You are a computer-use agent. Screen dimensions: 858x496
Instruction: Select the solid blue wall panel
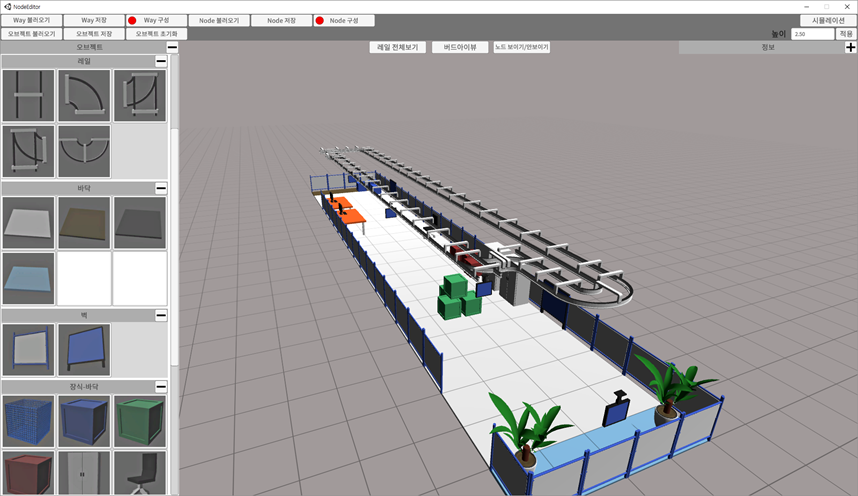point(84,350)
